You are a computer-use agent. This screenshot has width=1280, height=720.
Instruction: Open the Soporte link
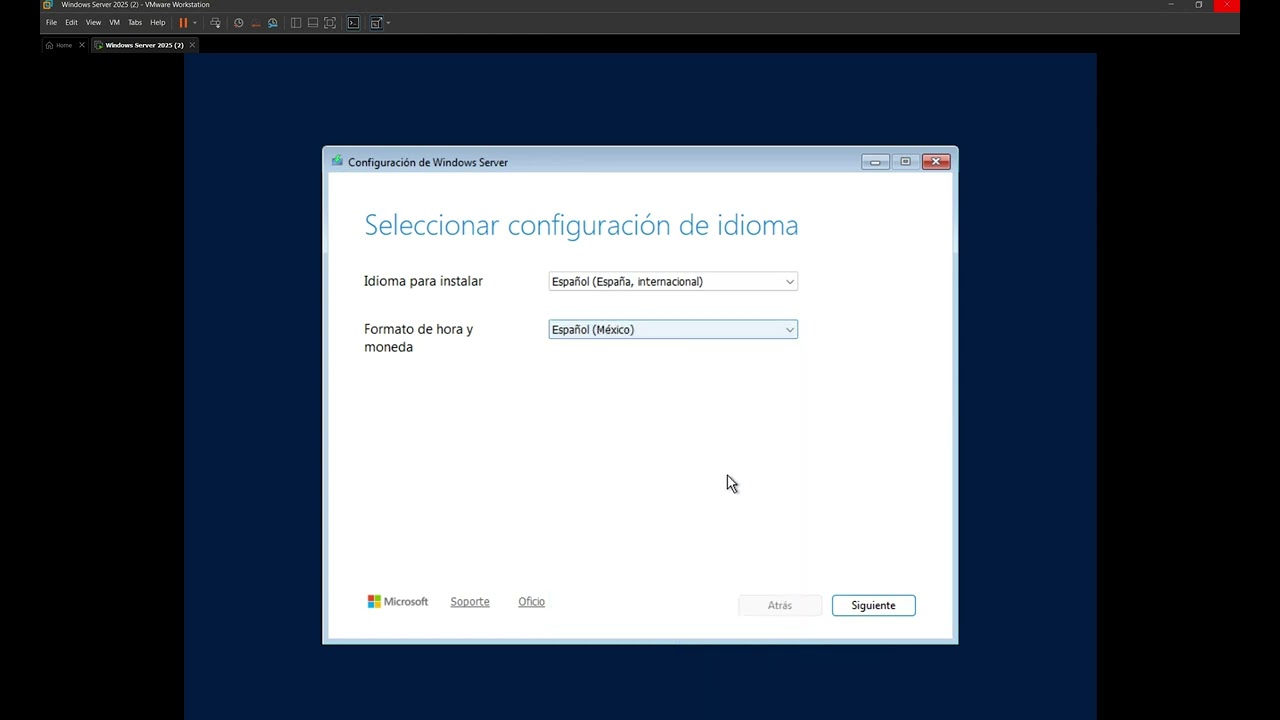coord(470,602)
